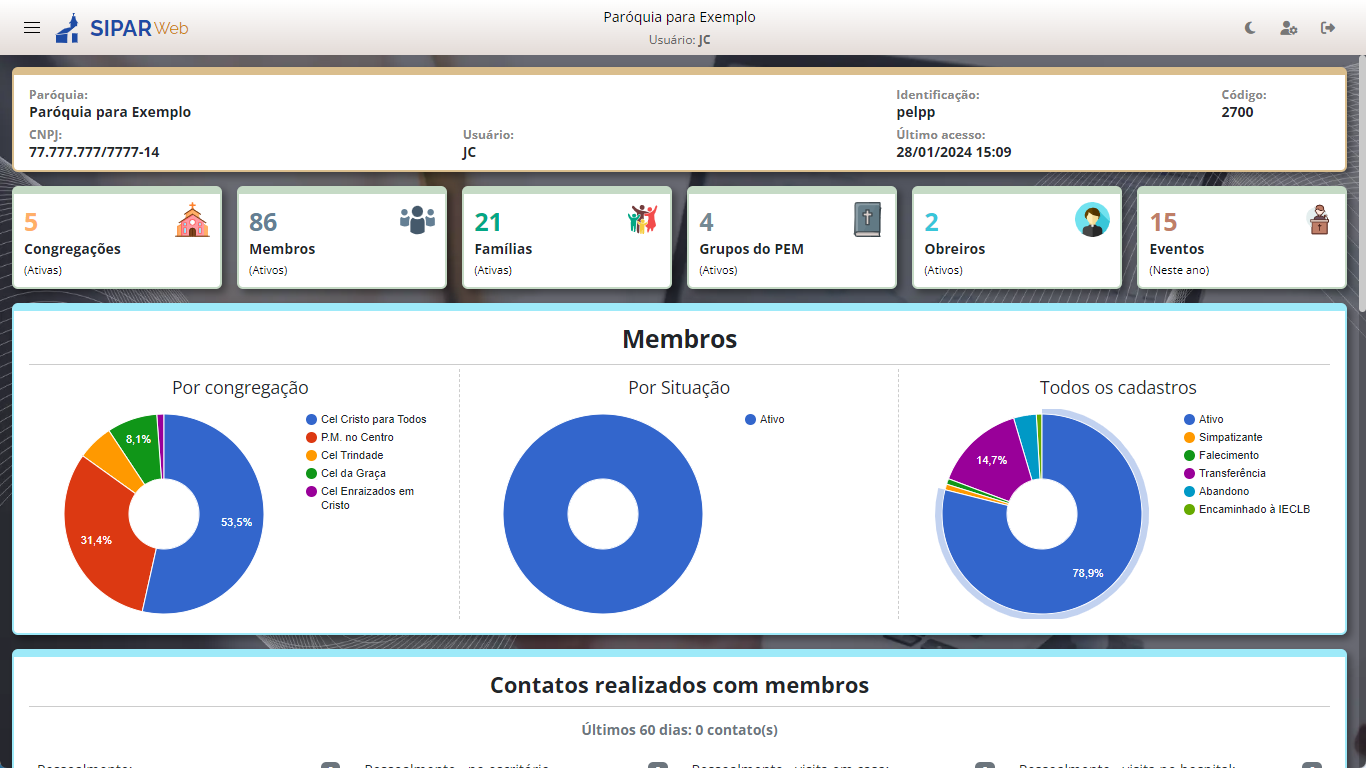
Task: Click the avatar icon on Obreiros card
Action: coord(1092,220)
